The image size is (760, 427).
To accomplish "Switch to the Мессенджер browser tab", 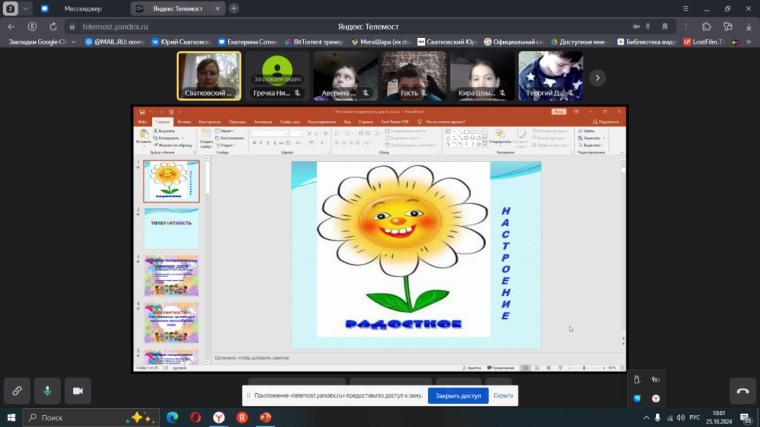I will coord(82,9).
